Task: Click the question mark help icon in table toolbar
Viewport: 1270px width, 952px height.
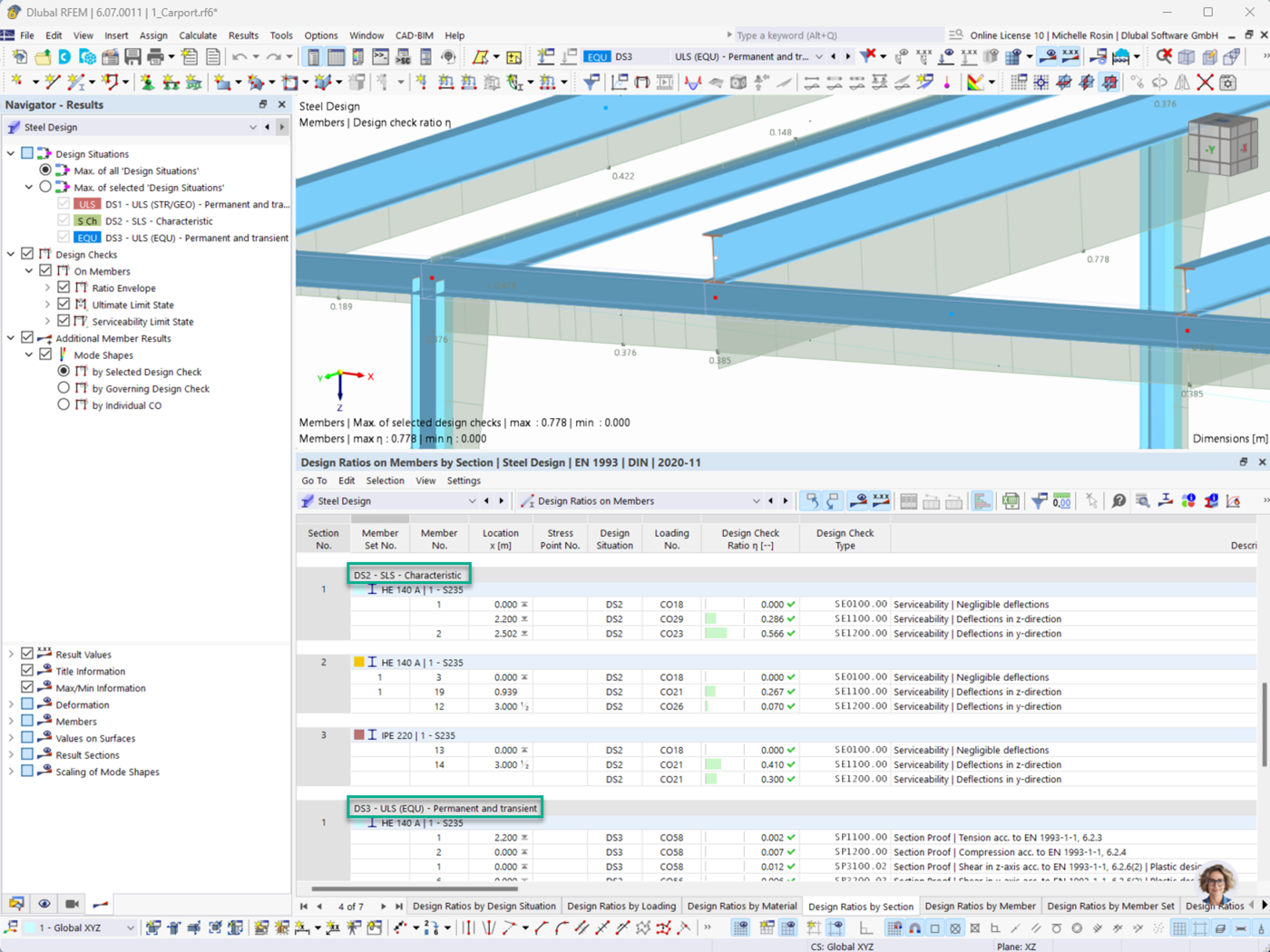Action: point(1119,500)
